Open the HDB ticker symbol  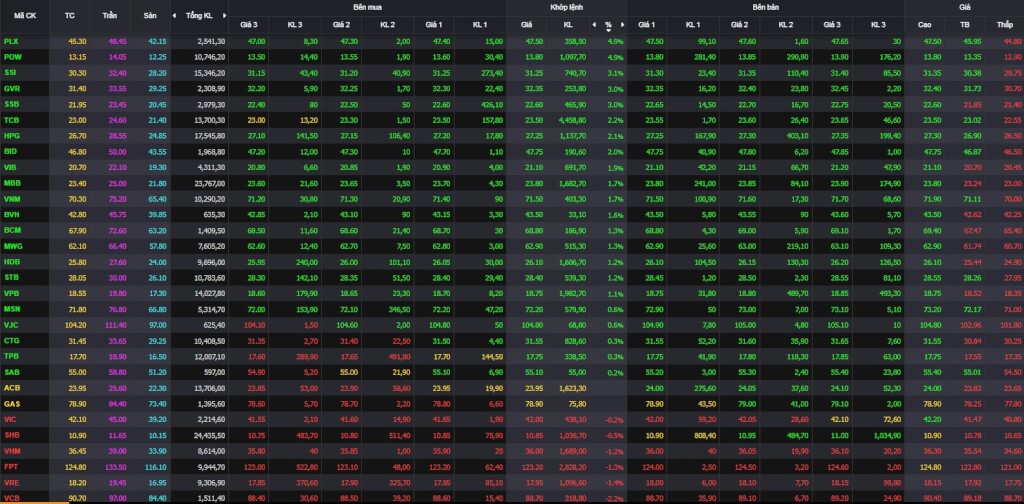[x=12, y=262]
